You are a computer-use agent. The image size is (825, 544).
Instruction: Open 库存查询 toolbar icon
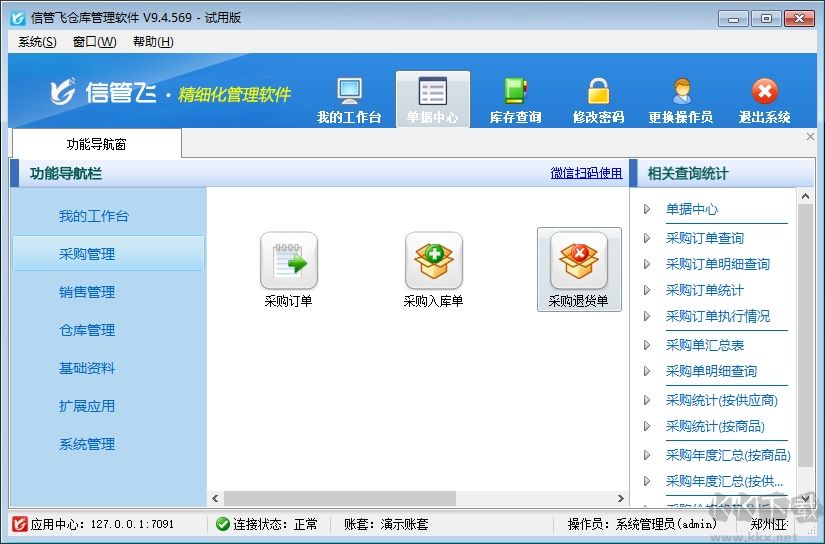[x=515, y=100]
